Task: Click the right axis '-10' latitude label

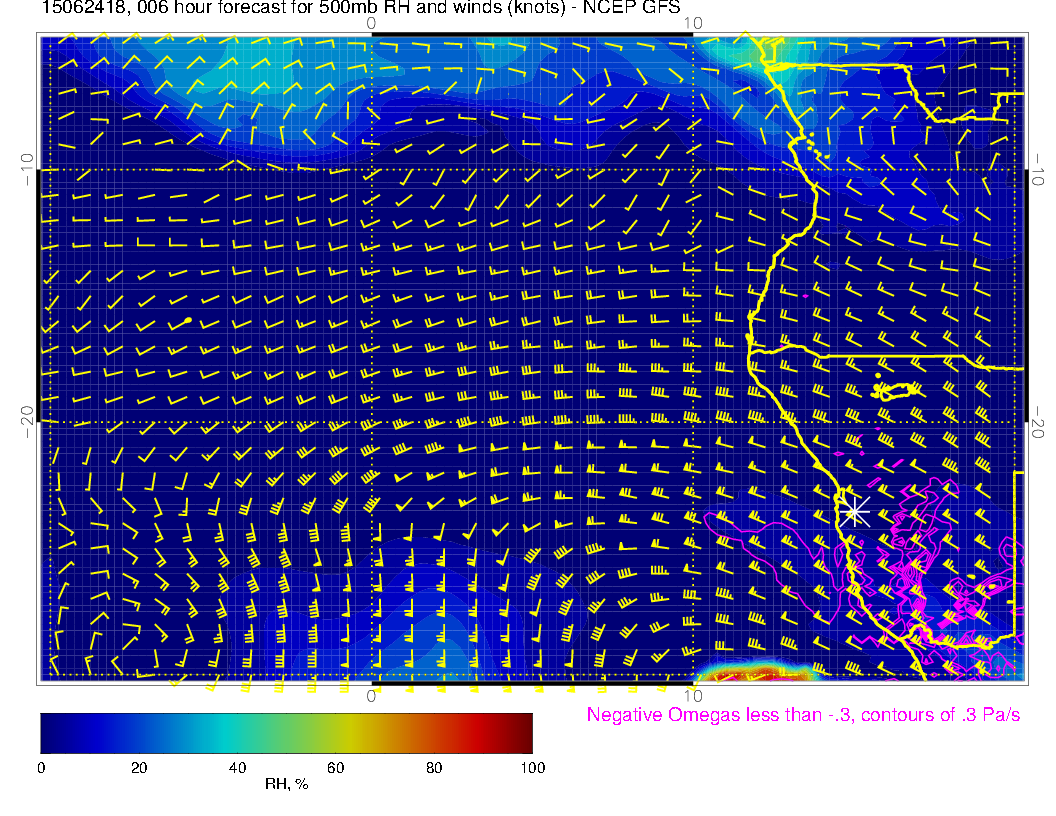Action: click(1038, 170)
